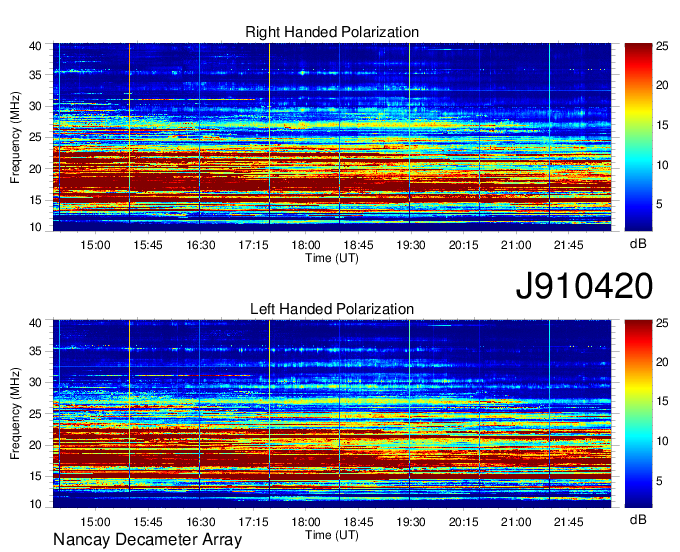Click the "20" value on lower color bar scale
Image resolution: width=680 pixels, height=552 pixels.
pyautogui.click(x=662, y=362)
